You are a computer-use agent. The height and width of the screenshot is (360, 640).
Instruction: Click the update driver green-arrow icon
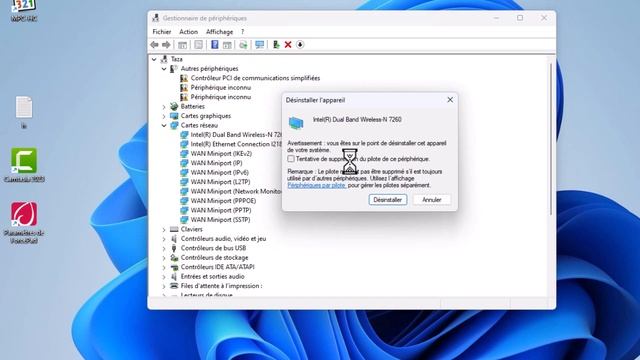pos(243,45)
